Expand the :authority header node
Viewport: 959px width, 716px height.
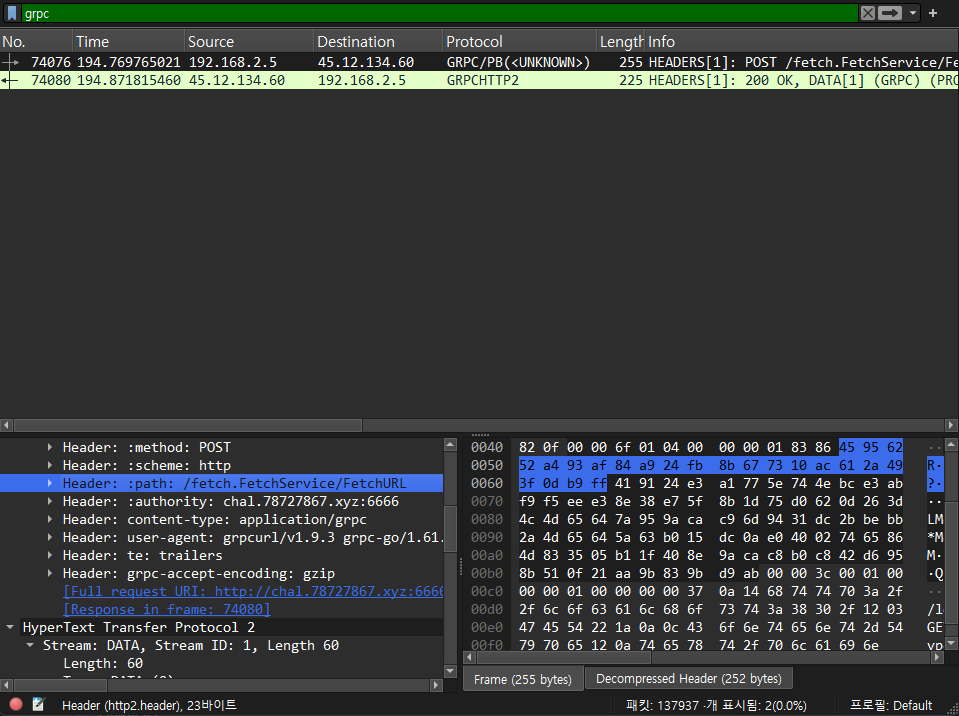point(50,501)
